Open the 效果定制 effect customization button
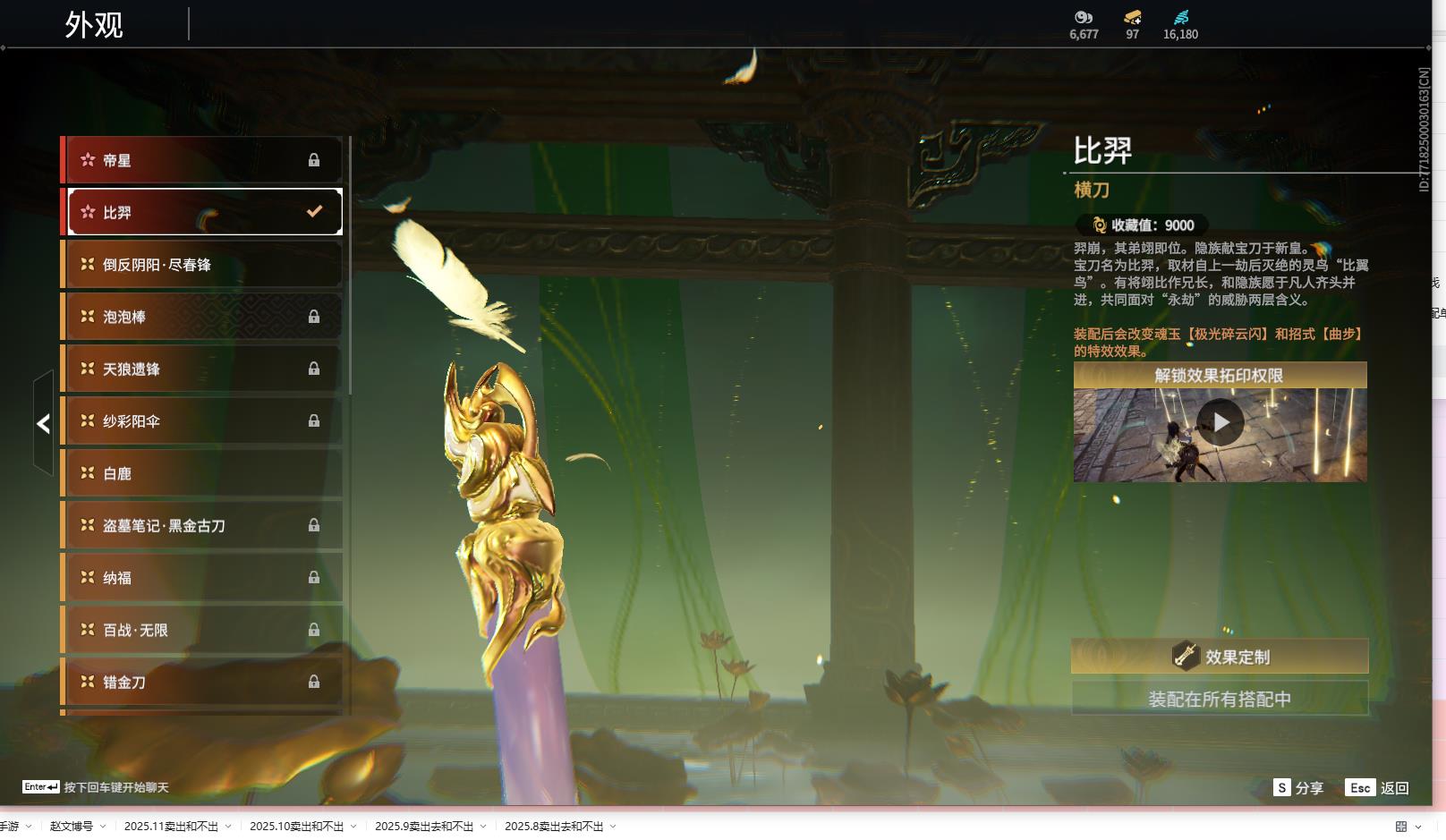Image resolution: width=1446 pixels, height=840 pixels. [x=1220, y=656]
